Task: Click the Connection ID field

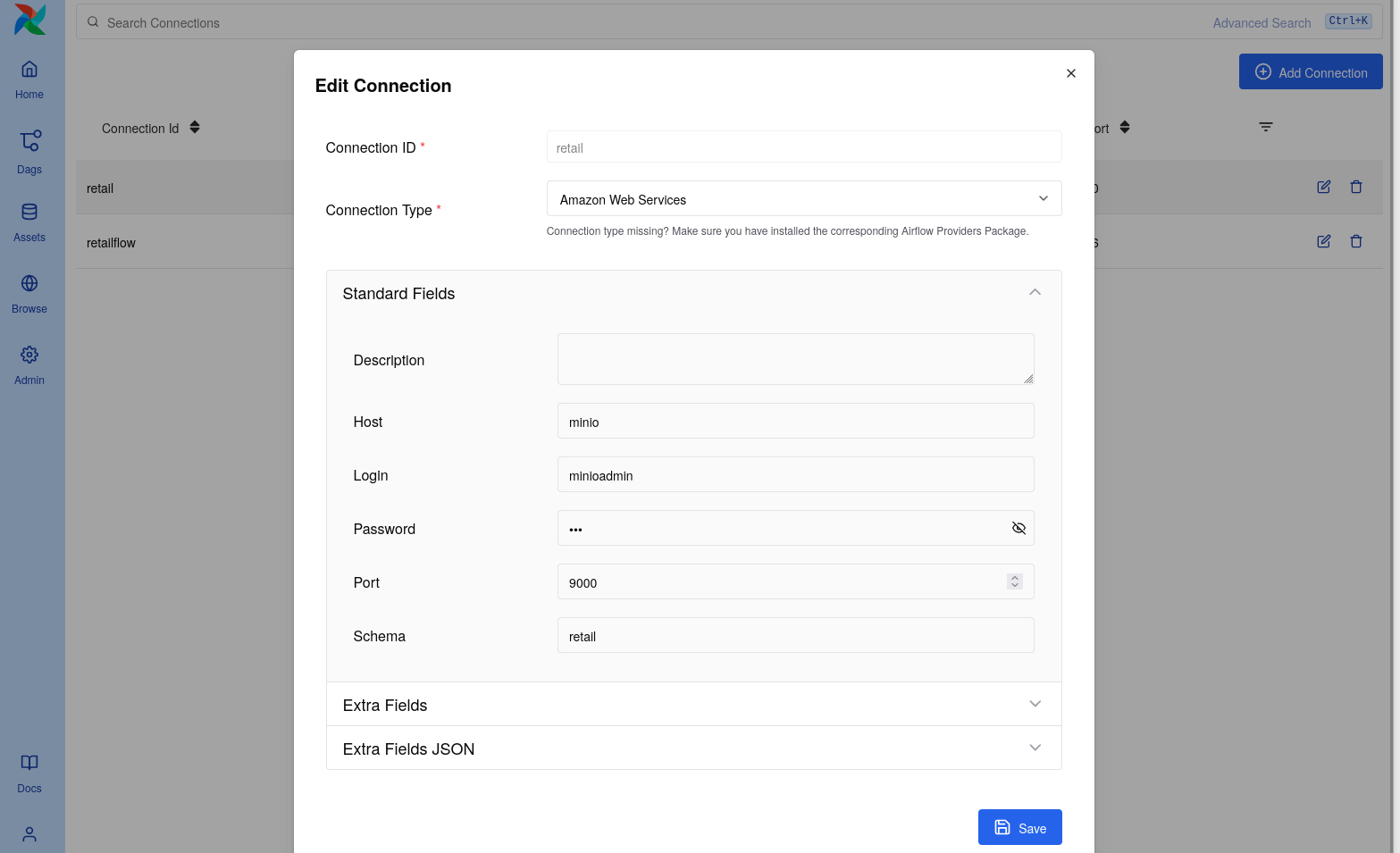Action: [x=804, y=147]
